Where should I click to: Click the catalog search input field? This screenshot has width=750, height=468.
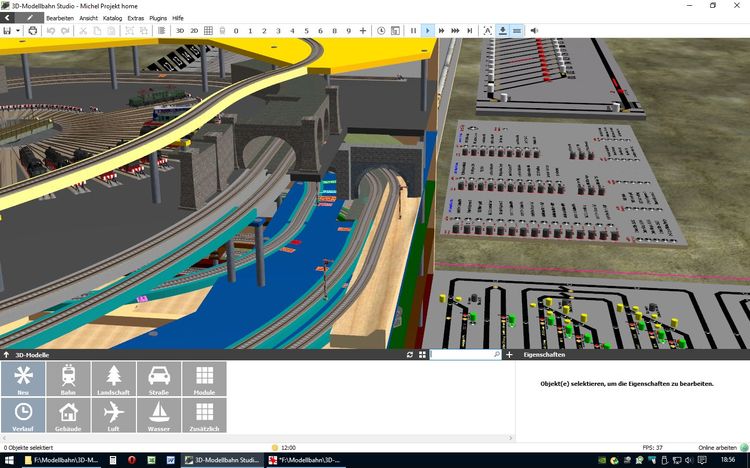point(460,355)
